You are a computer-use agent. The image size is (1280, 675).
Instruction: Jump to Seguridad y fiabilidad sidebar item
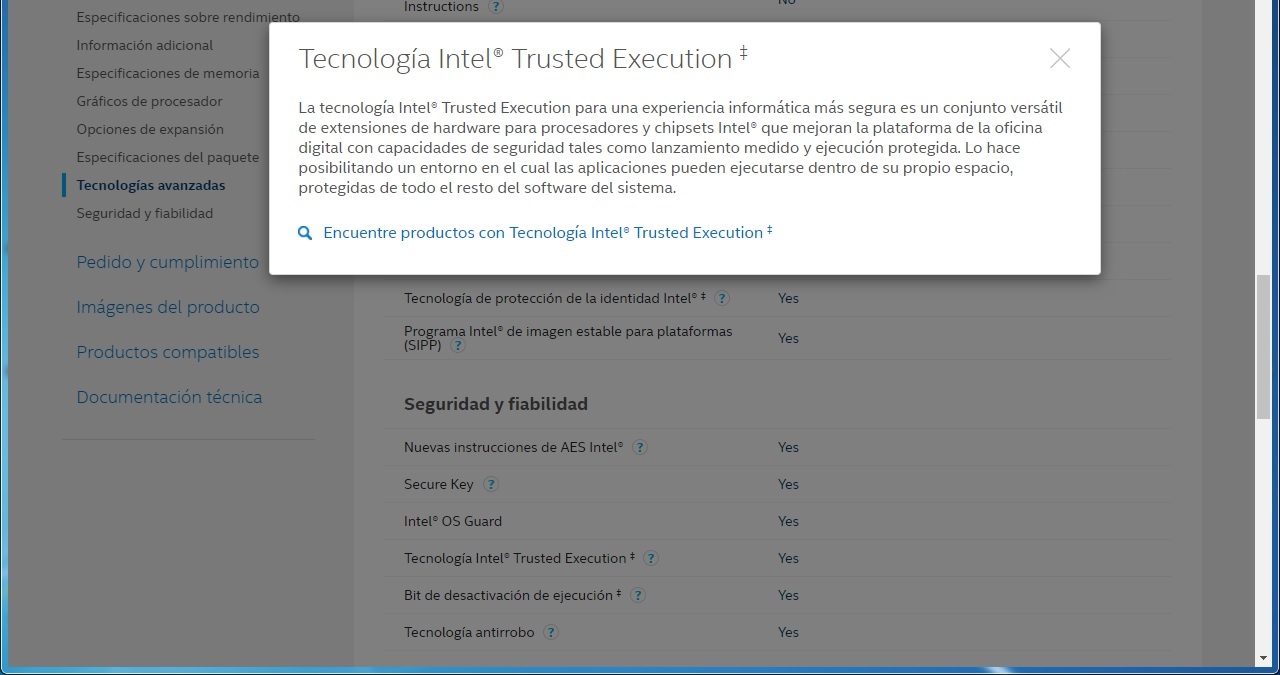(x=145, y=213)
